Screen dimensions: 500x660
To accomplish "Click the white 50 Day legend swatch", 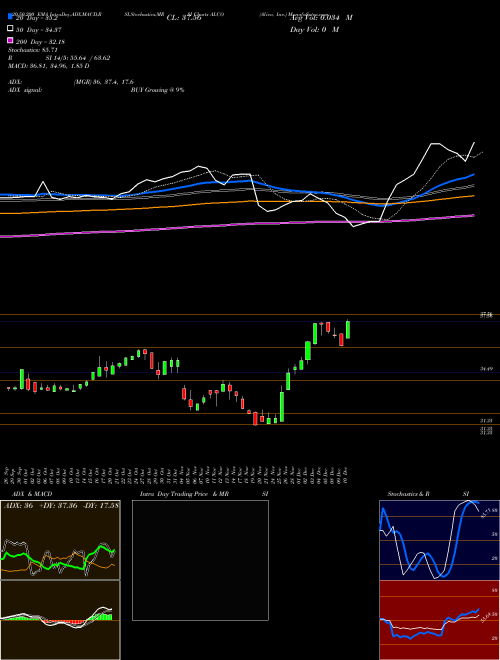I will pyautogui.click(x=10, y=29).
